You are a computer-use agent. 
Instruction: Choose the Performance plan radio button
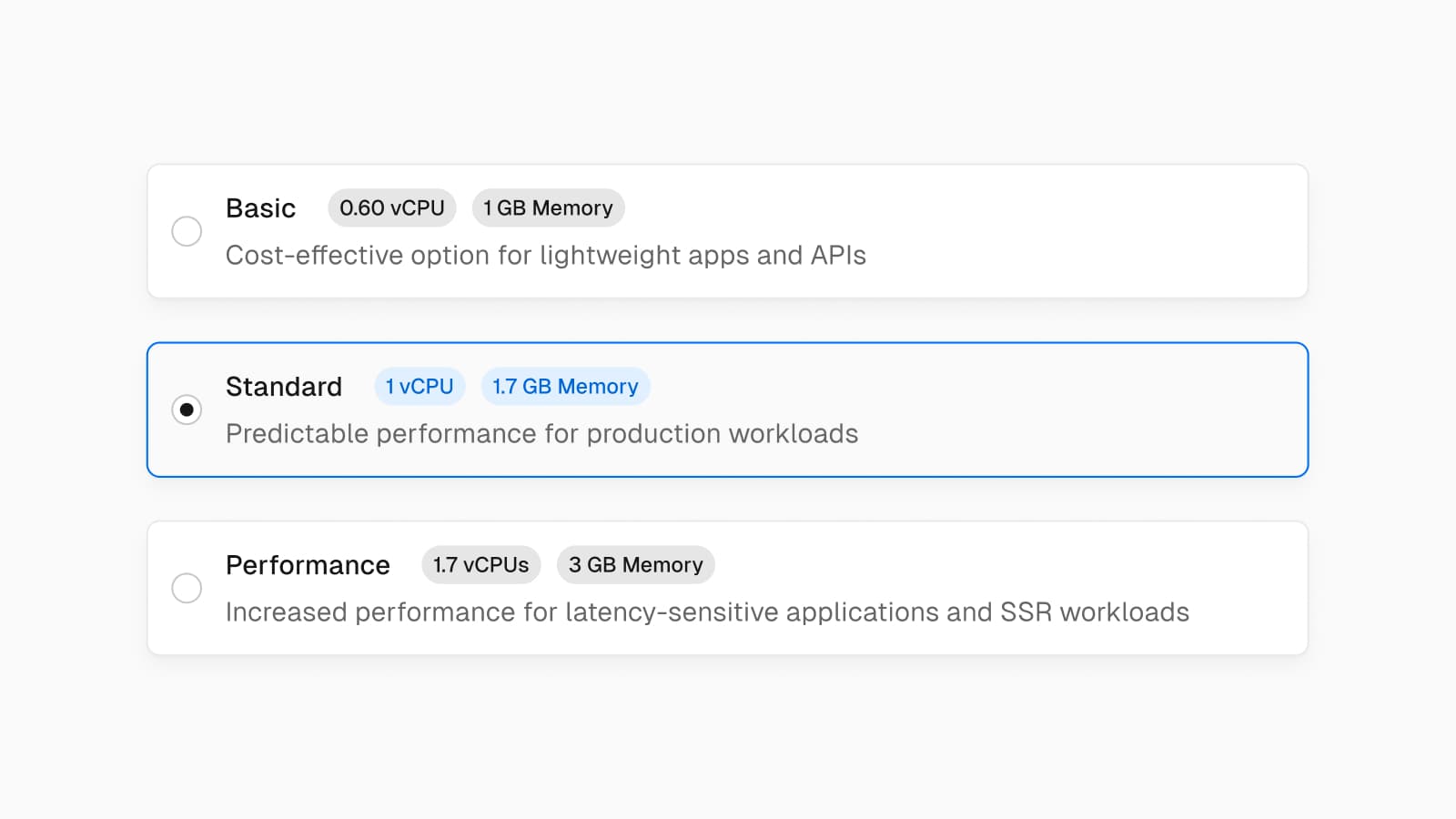[187, 588]
